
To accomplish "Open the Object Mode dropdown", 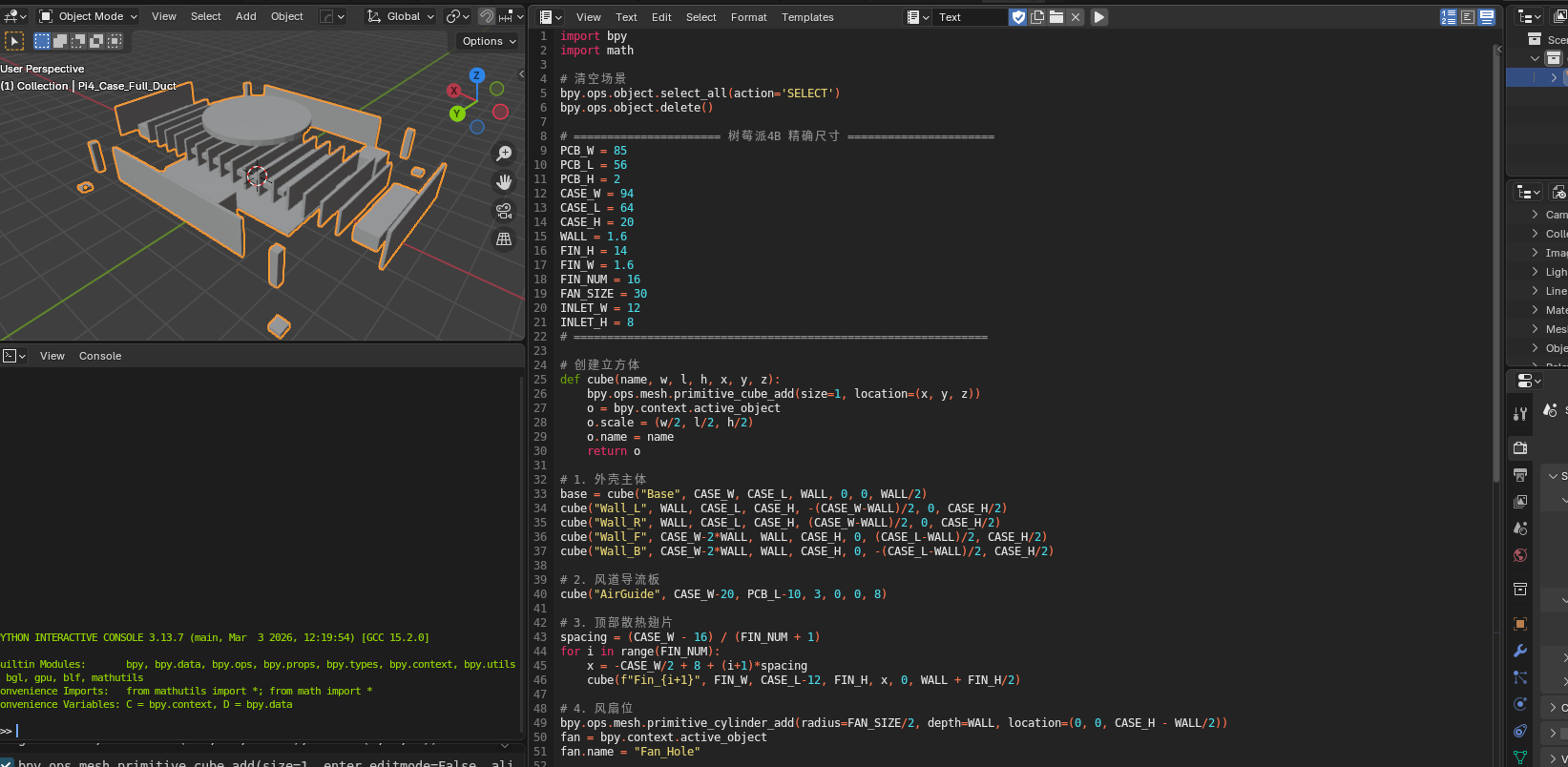I will pos(89,16).
